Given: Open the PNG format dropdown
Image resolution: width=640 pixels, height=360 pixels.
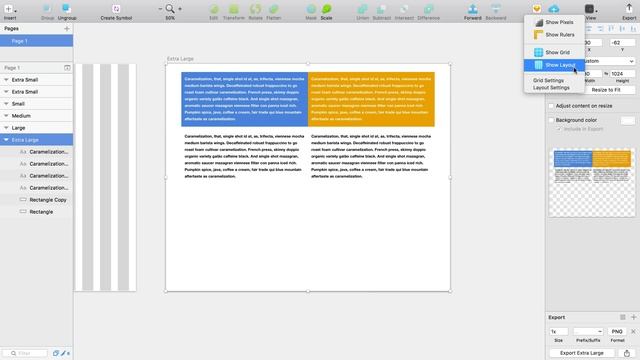Looking at the screenshot, I should pos(617,331).
